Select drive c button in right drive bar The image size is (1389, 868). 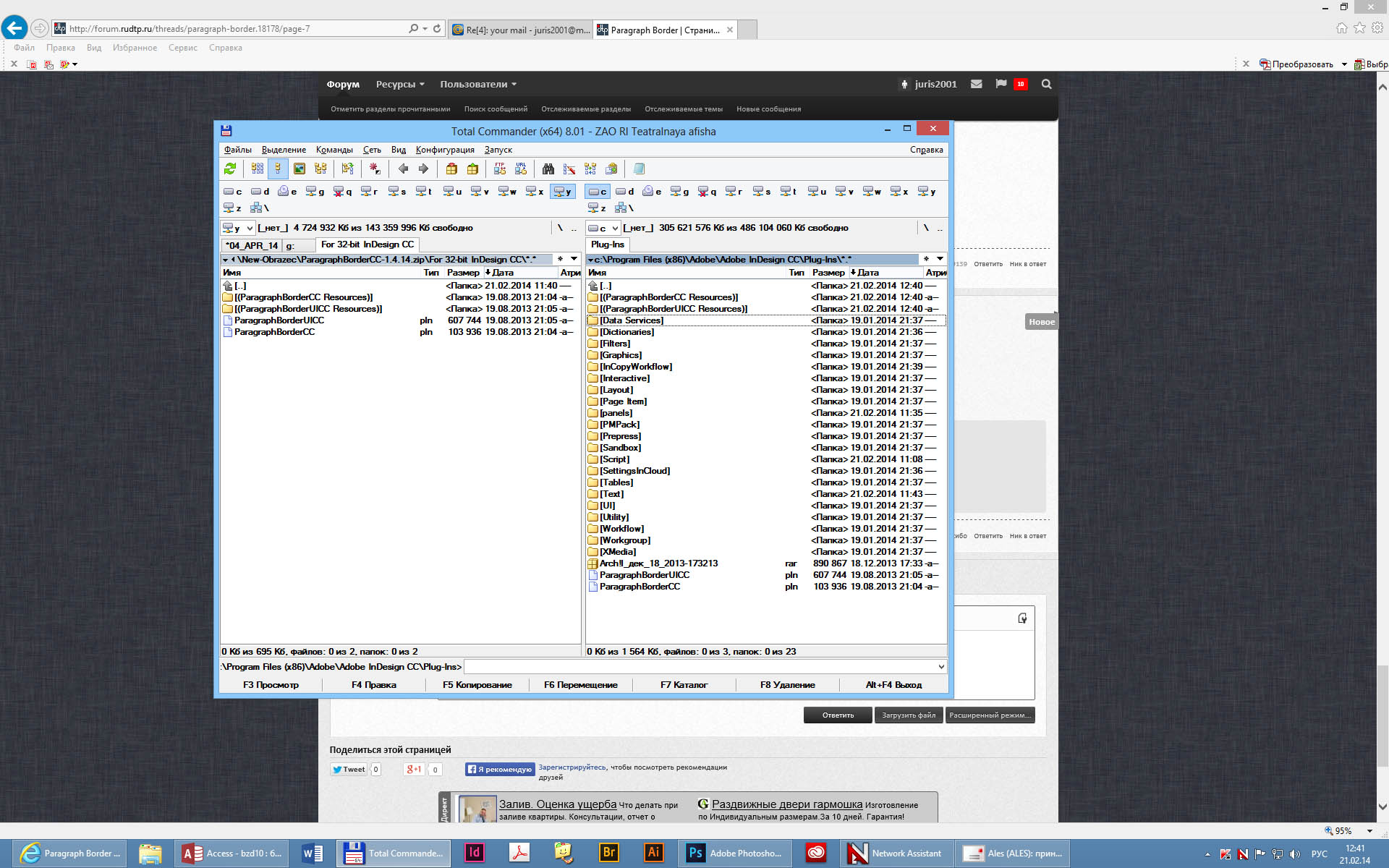point(597,192)
